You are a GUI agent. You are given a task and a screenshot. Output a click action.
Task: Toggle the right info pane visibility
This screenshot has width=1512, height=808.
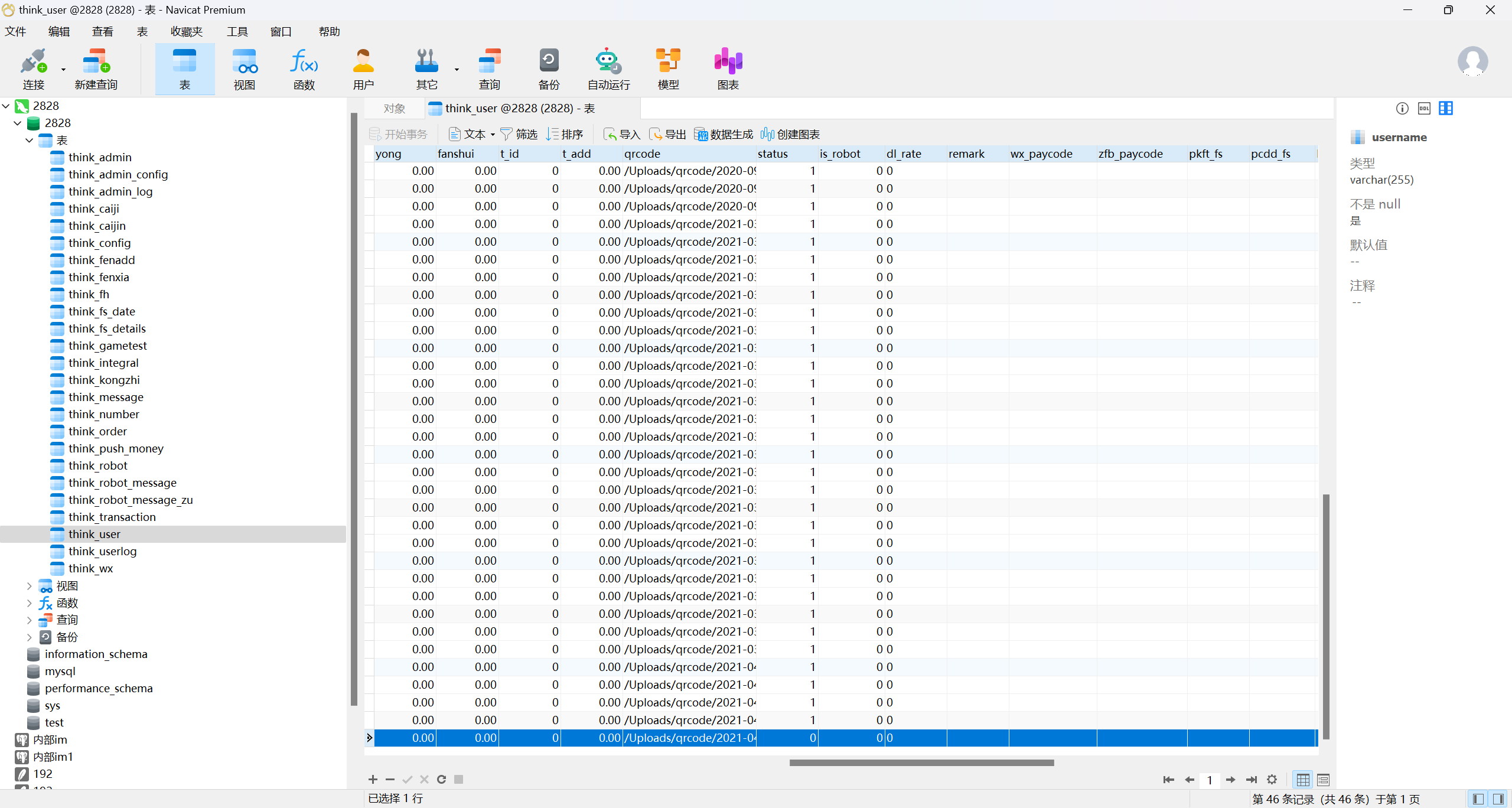(x=1498, y=799)
